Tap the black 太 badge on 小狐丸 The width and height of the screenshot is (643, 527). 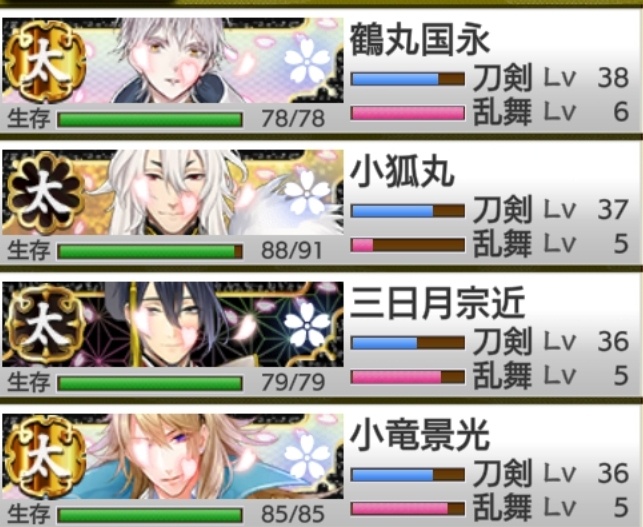(46, 194)
